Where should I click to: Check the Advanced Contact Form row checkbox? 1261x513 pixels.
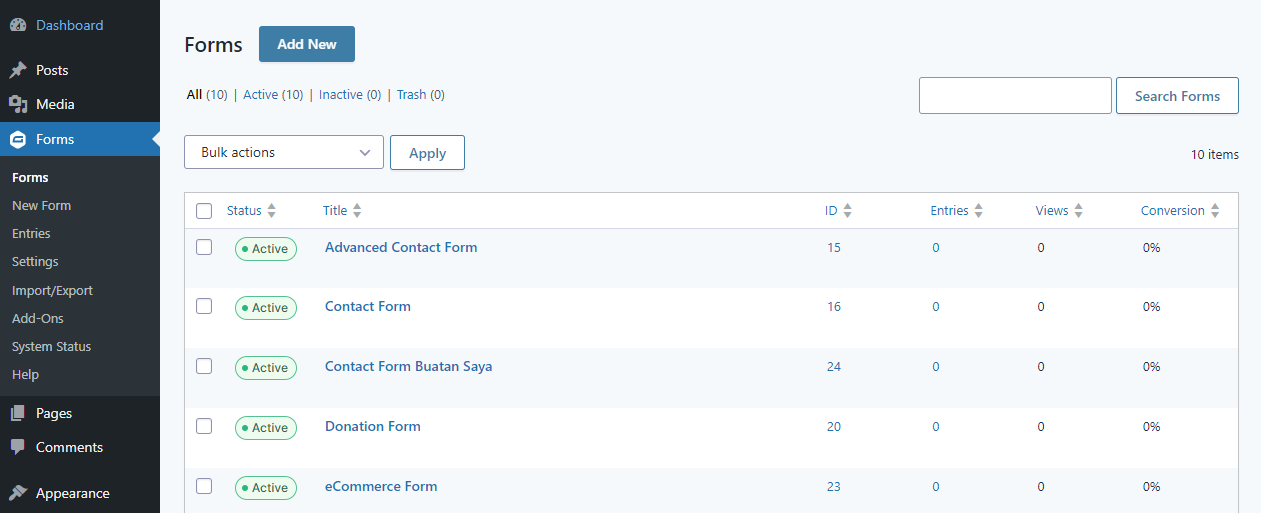[x=204, y=247]
